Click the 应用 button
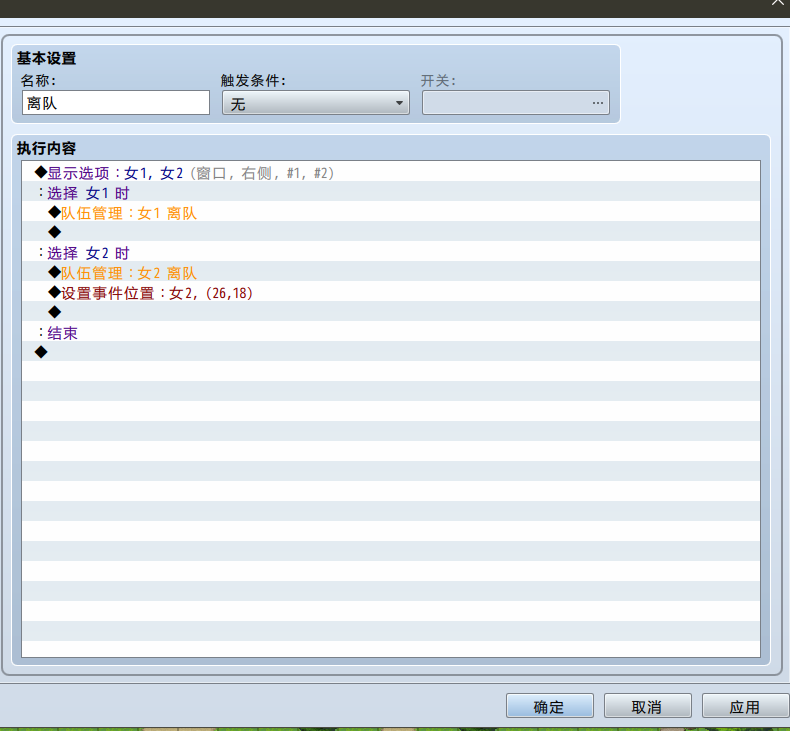The height and width of the screenshot is (731, 790). 746,706
